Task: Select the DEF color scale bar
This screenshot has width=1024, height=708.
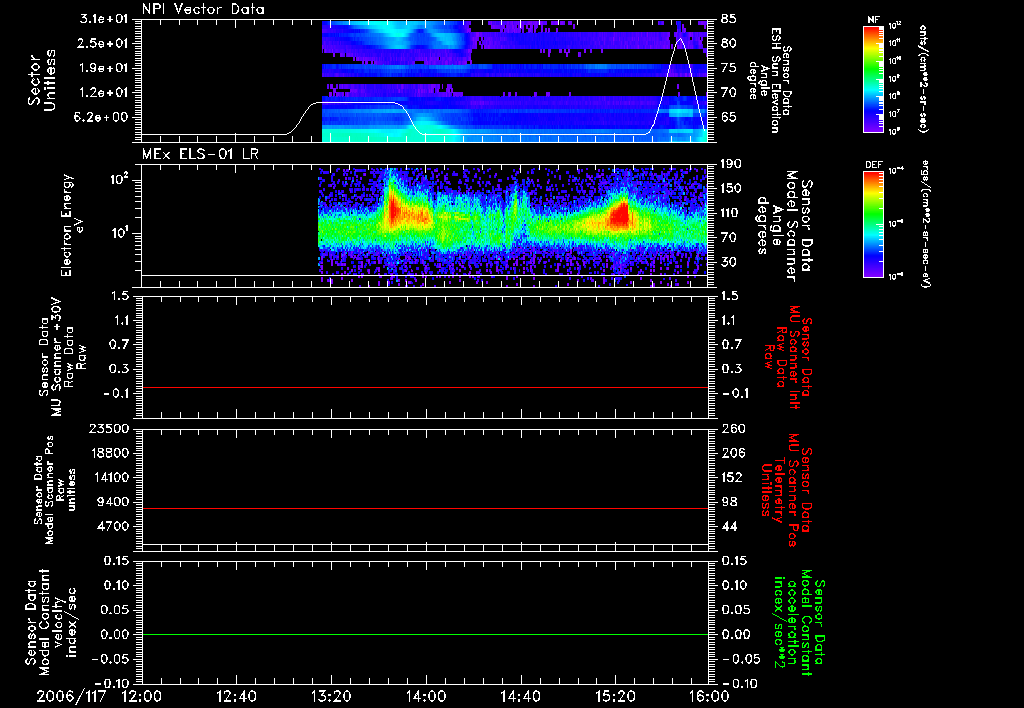Action: (873, 225)
